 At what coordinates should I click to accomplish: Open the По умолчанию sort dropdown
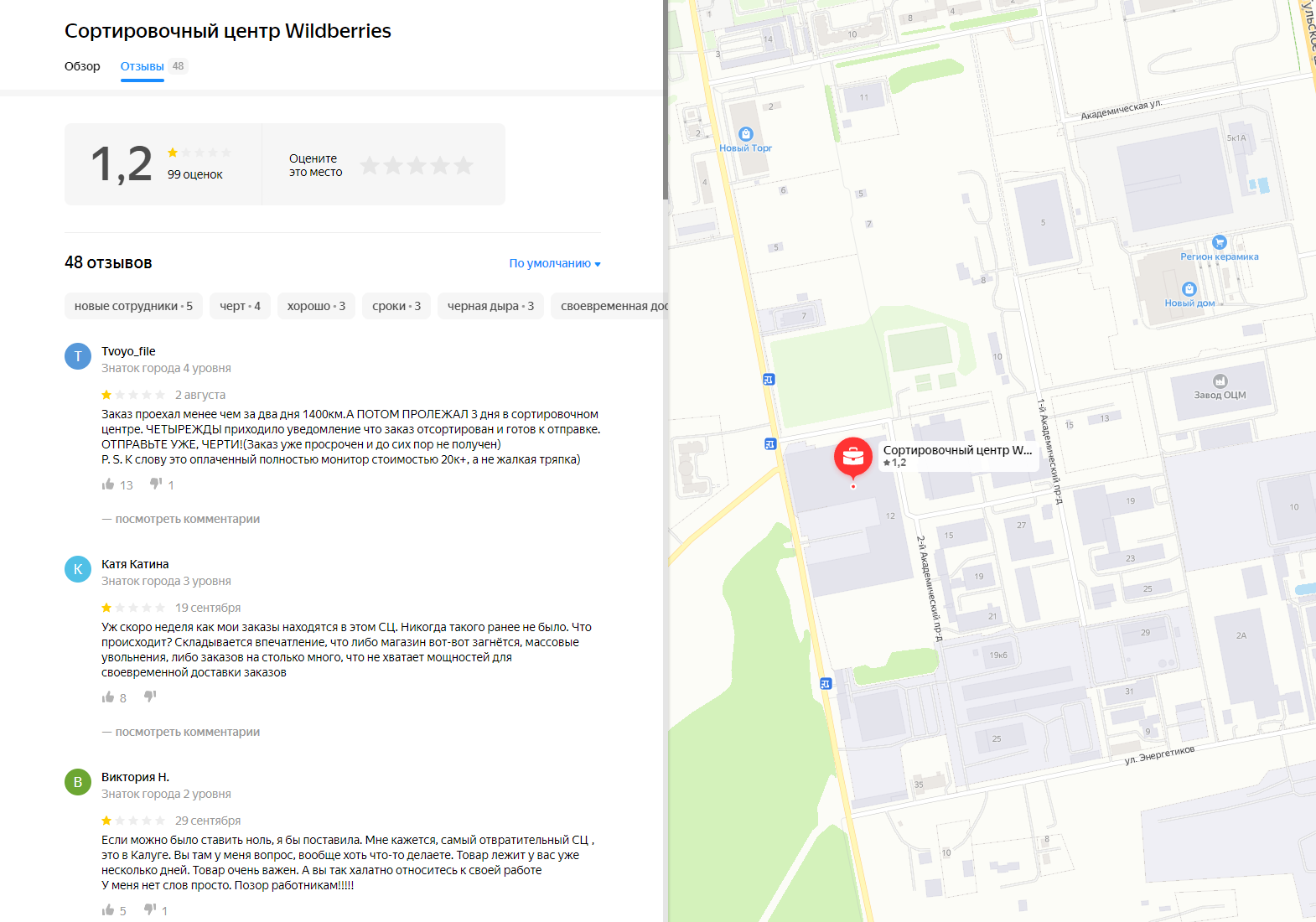(555, 263)
